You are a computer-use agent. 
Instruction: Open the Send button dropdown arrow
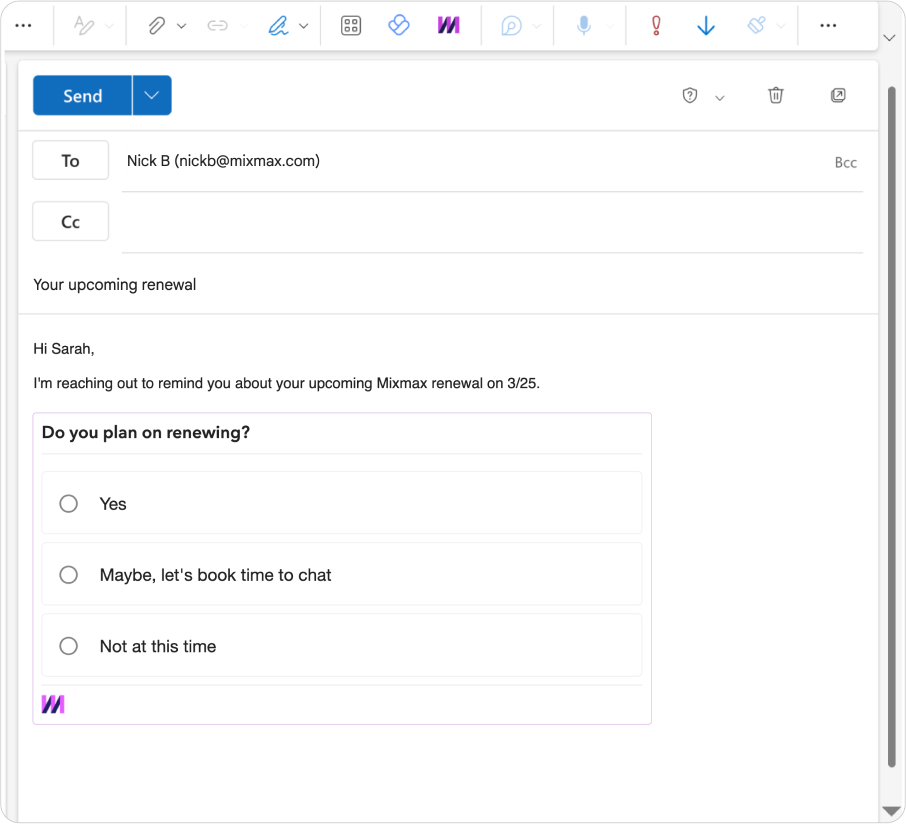point(151,95)
